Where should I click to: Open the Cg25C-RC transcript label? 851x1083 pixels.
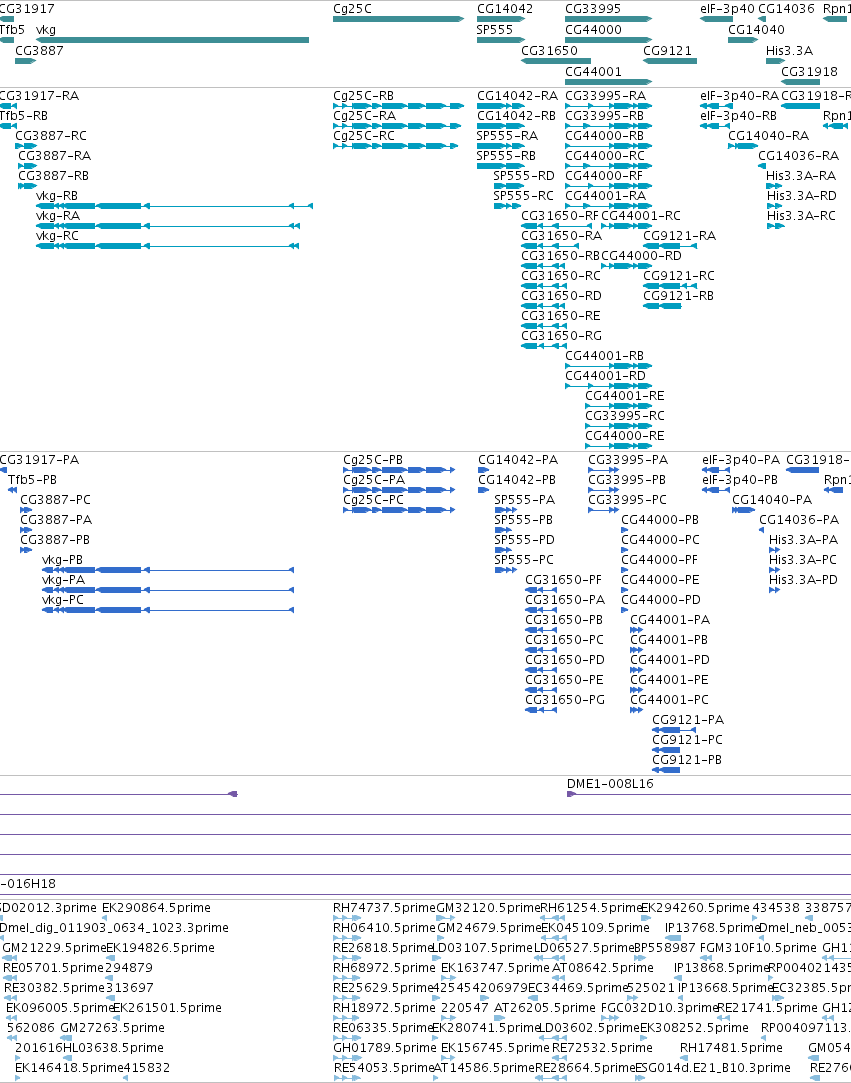(364, 135)
